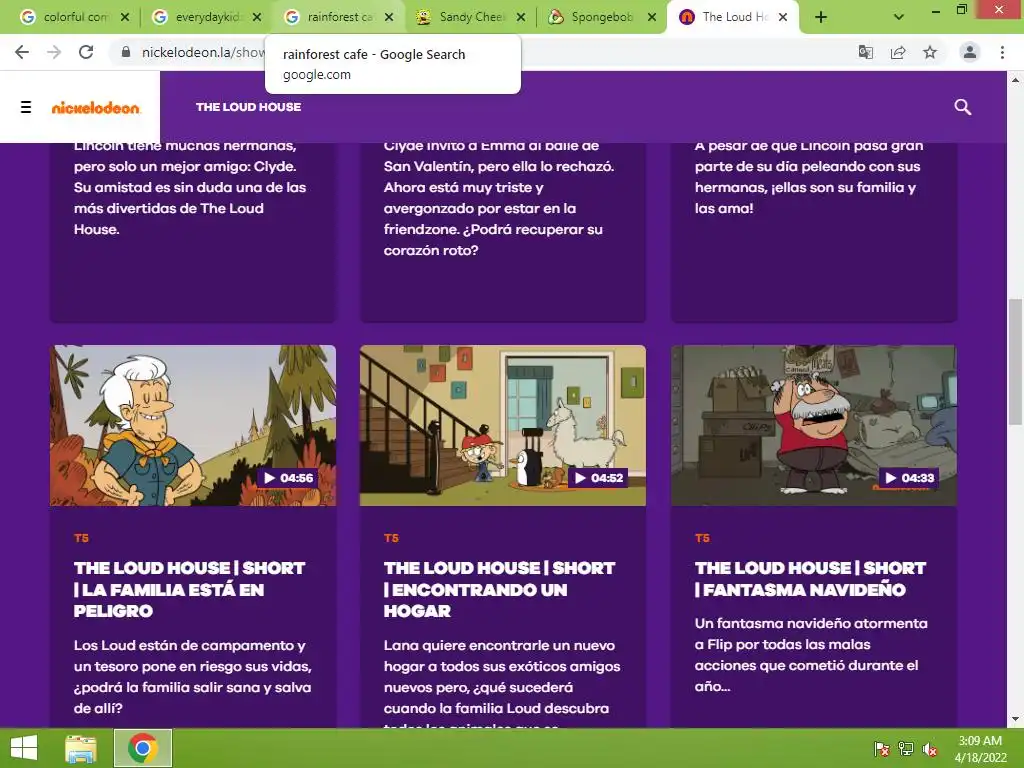
Task: Click the scrollbar up arrow
Action: pos(1015,80)
